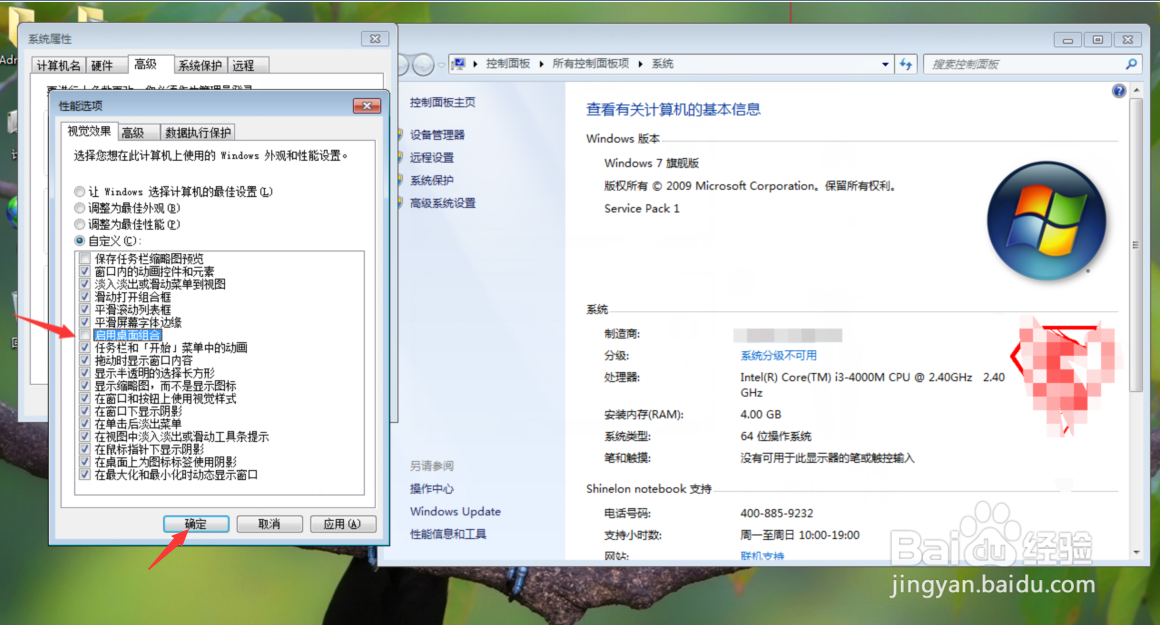Viewport: 1160px width, 625px height.
Task: Click scrollbar down arrow in system window
Action: pyautogui.click(x=1136, y=552)
